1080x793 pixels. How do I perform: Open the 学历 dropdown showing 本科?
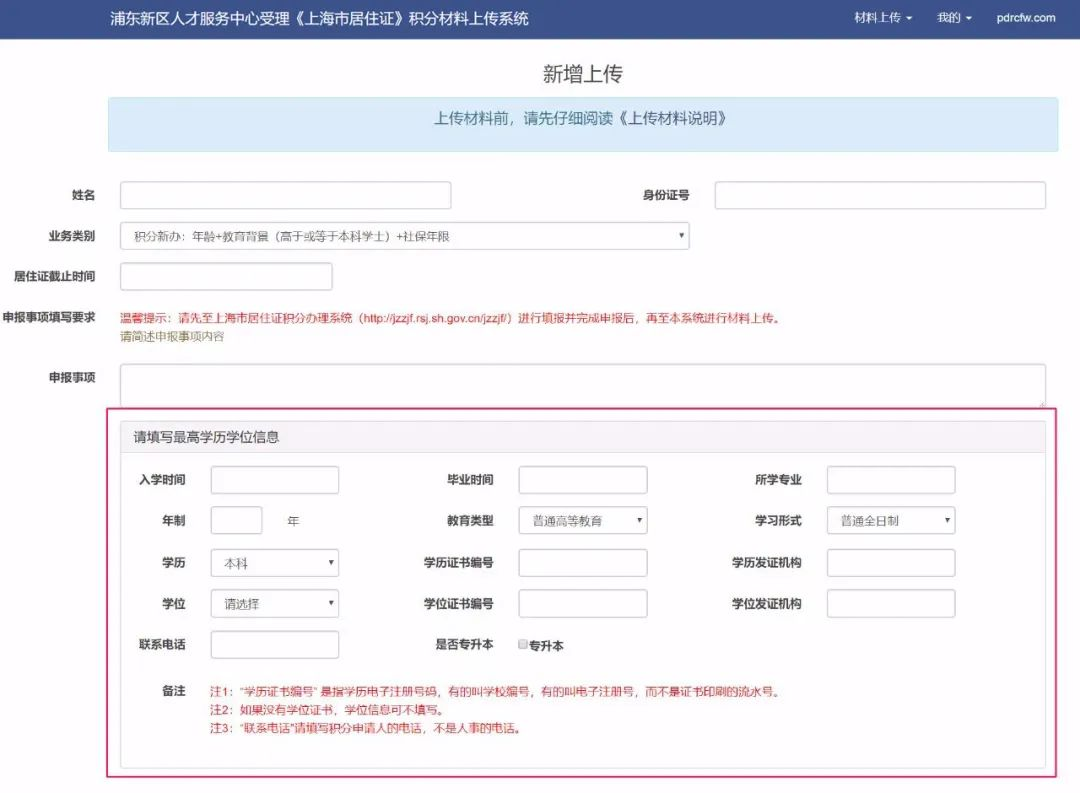tap(274, 563)
